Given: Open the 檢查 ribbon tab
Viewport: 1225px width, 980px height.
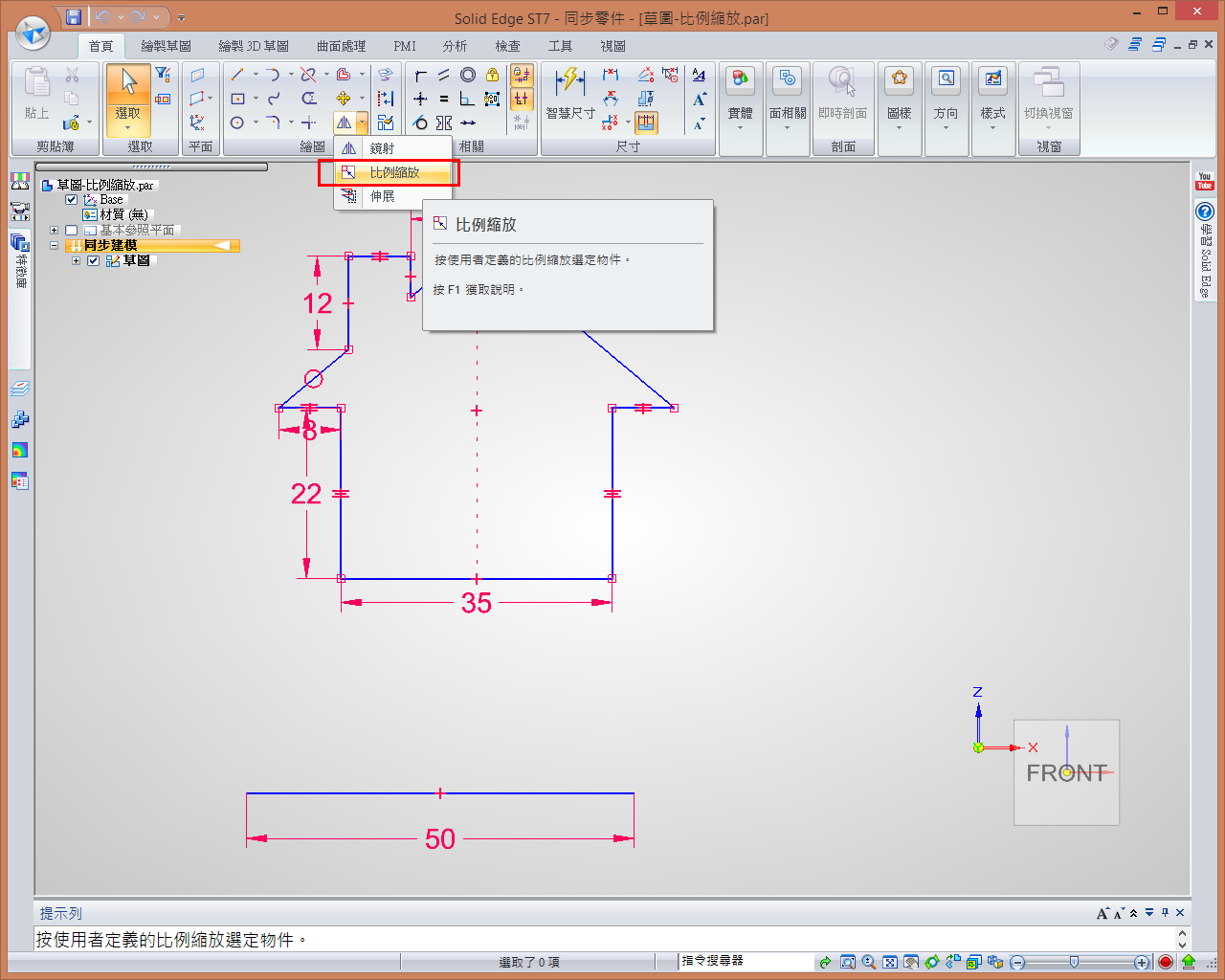Looking at the screenshot, I should tap(507, 46).
